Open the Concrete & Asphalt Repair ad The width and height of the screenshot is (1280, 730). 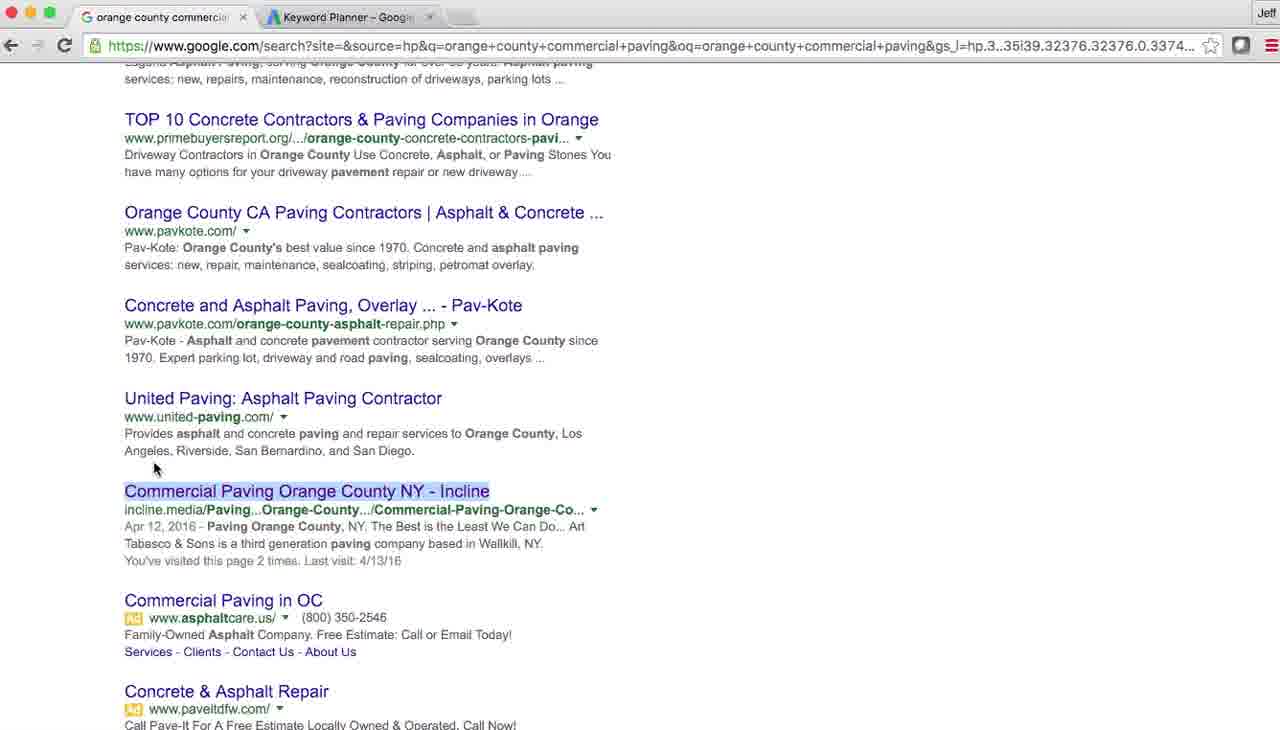227,691
